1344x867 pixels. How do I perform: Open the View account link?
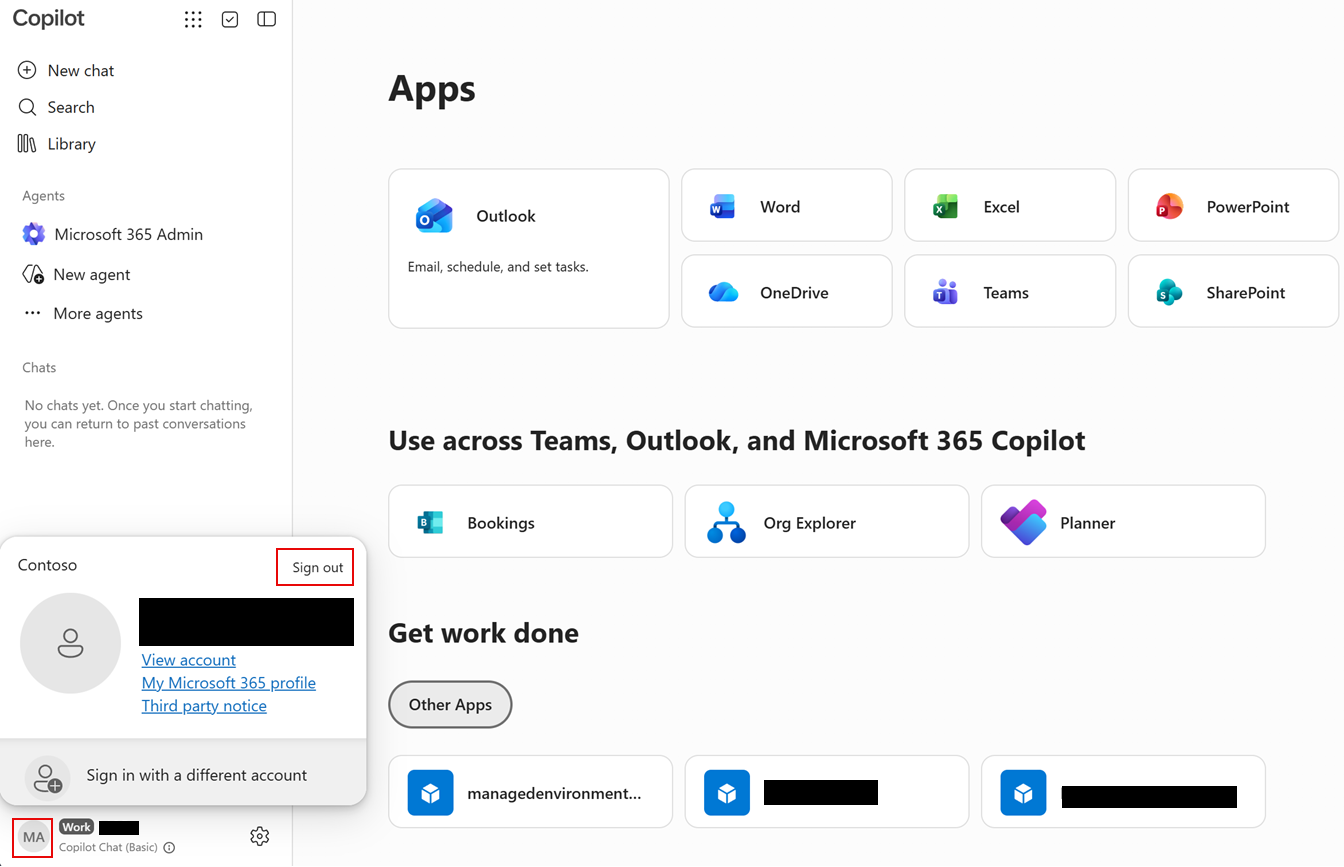[x=189, y=660]
